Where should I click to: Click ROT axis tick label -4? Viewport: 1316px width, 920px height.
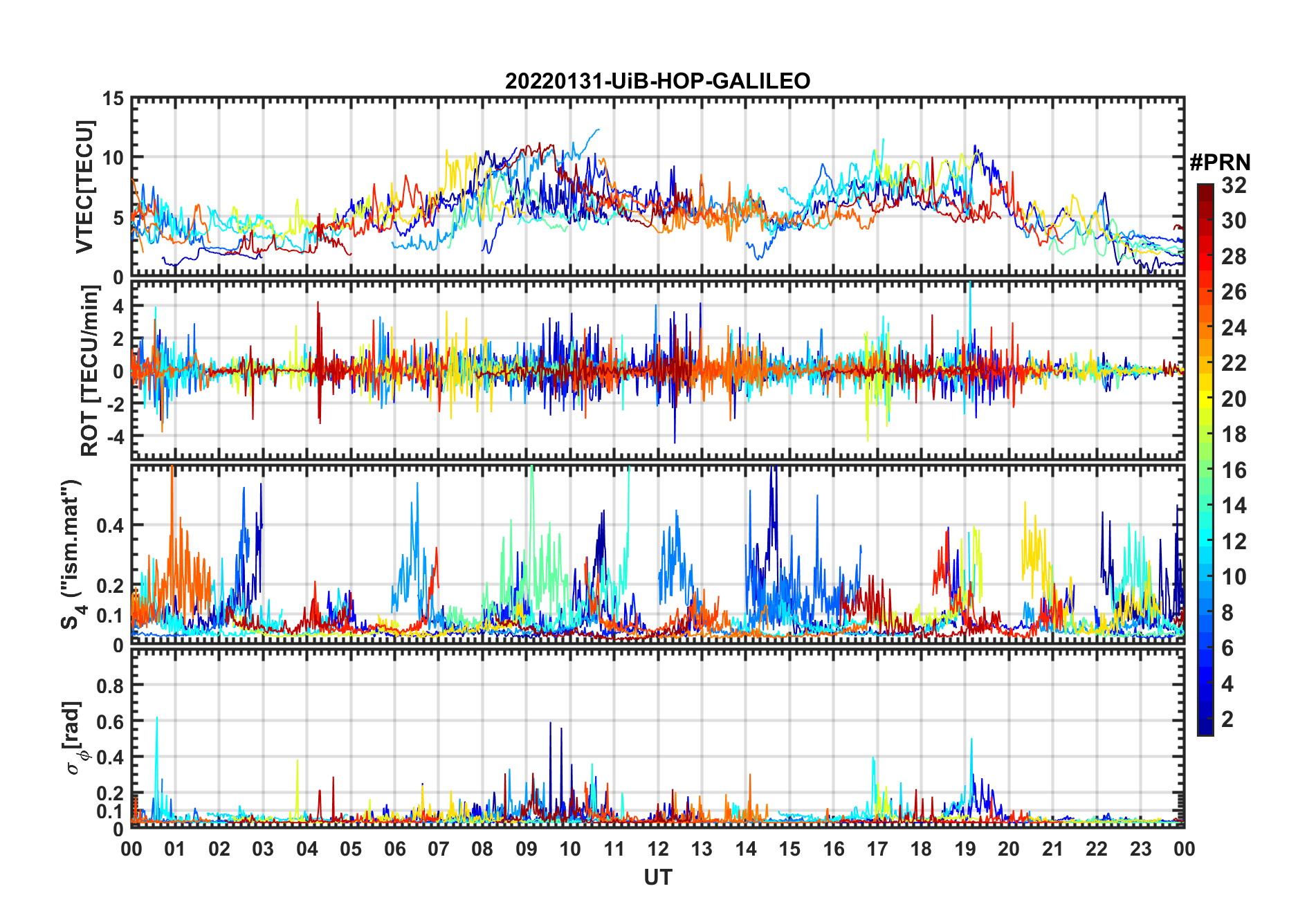(x=115, y=437)
